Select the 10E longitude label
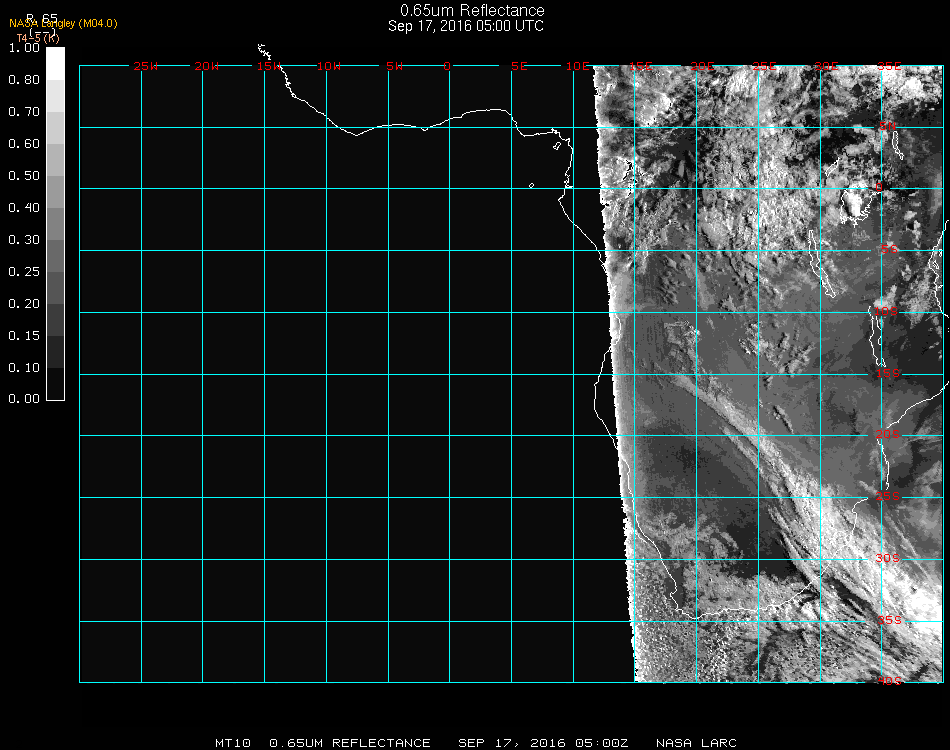The image size is (950, 750). point(578,66)
